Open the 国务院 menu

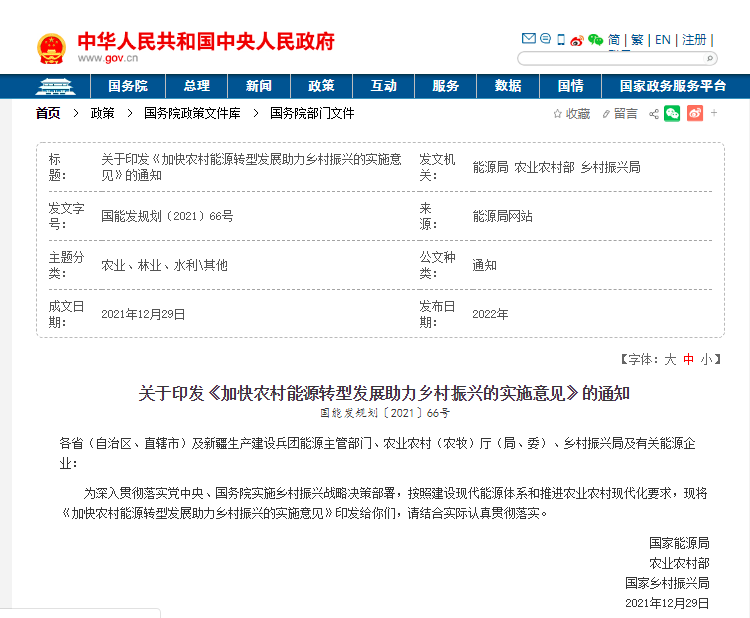tap(128, 86)
